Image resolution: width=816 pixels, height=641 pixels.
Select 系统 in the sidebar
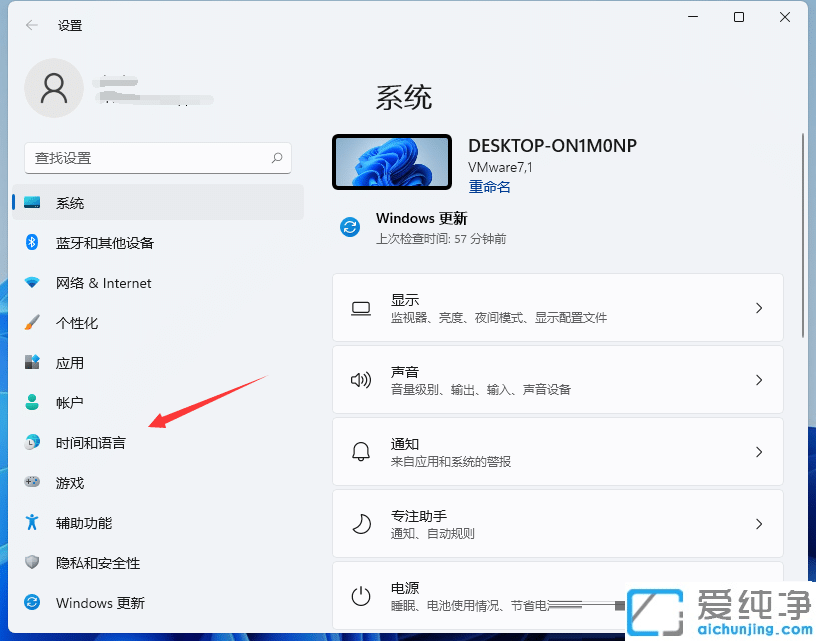tap(158, 202)
